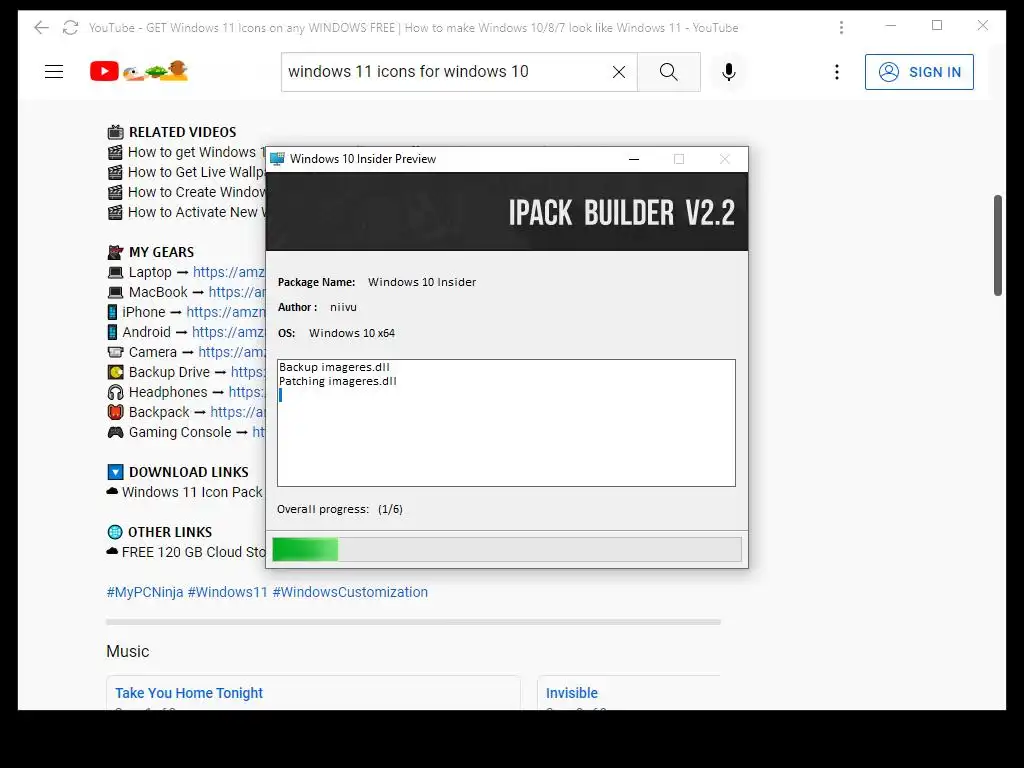This screenshot has height=768, width=1024.
Task: Click the 'Overall progress: (1/6)' label
Action: pyautogui.click(x=340, y=509)
